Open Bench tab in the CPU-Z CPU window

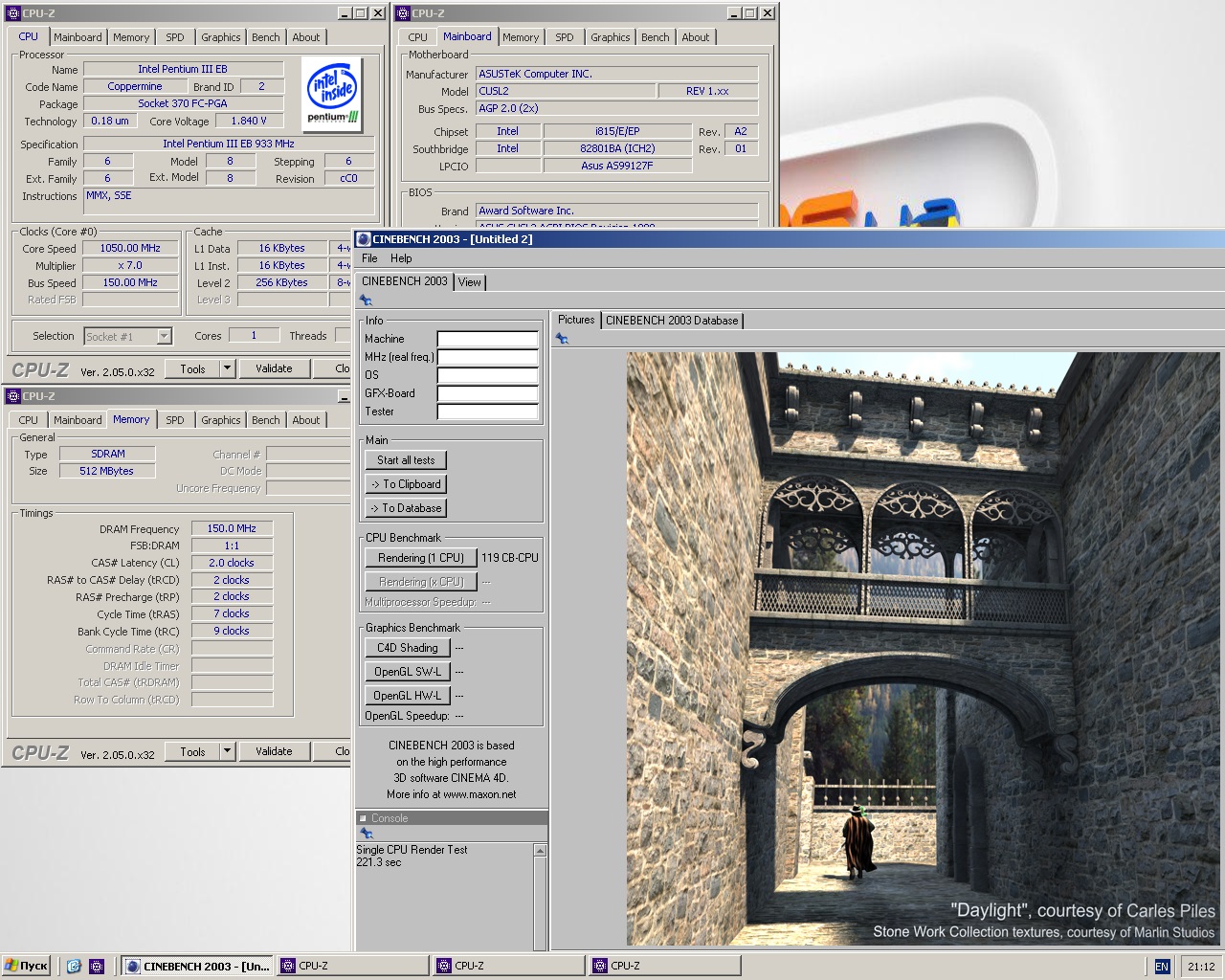[x=266, y=37]
